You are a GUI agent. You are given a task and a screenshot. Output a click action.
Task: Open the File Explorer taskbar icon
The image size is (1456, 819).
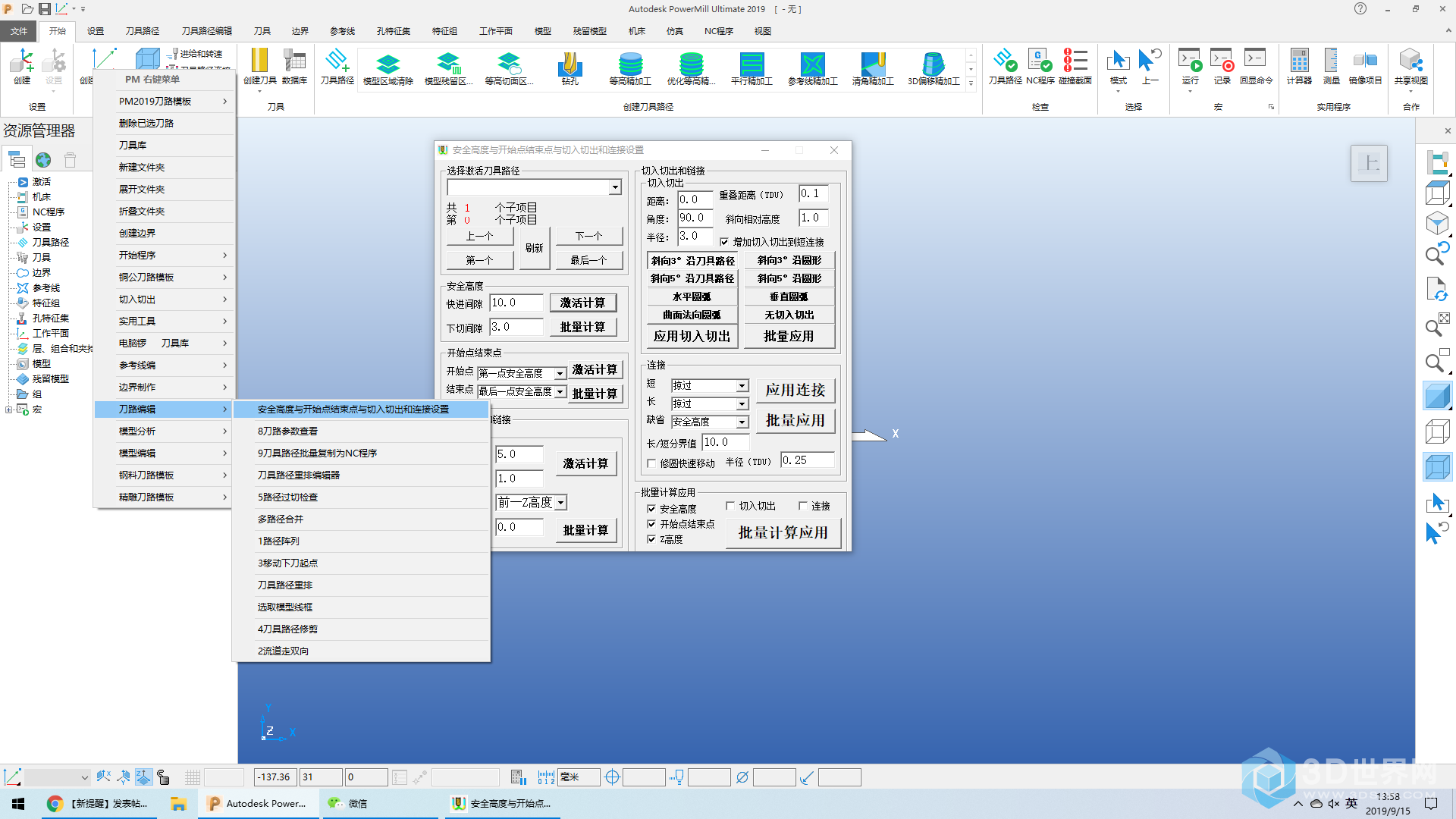(x=178, y=803)
